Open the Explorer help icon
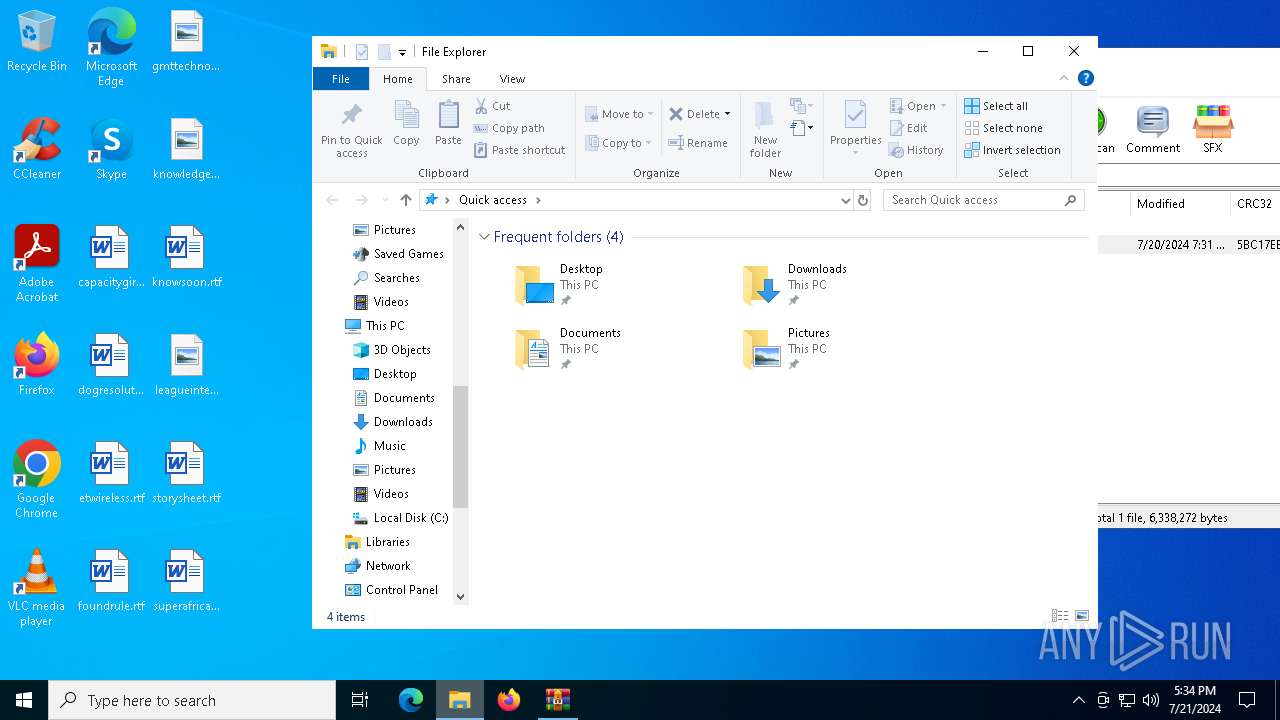 tap(1086, 78)
